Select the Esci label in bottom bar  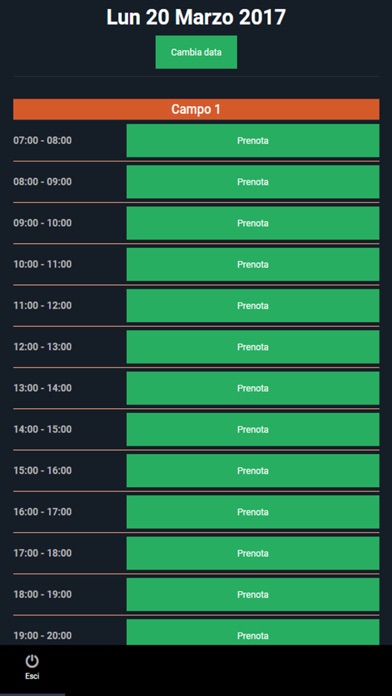pos(32,676)
